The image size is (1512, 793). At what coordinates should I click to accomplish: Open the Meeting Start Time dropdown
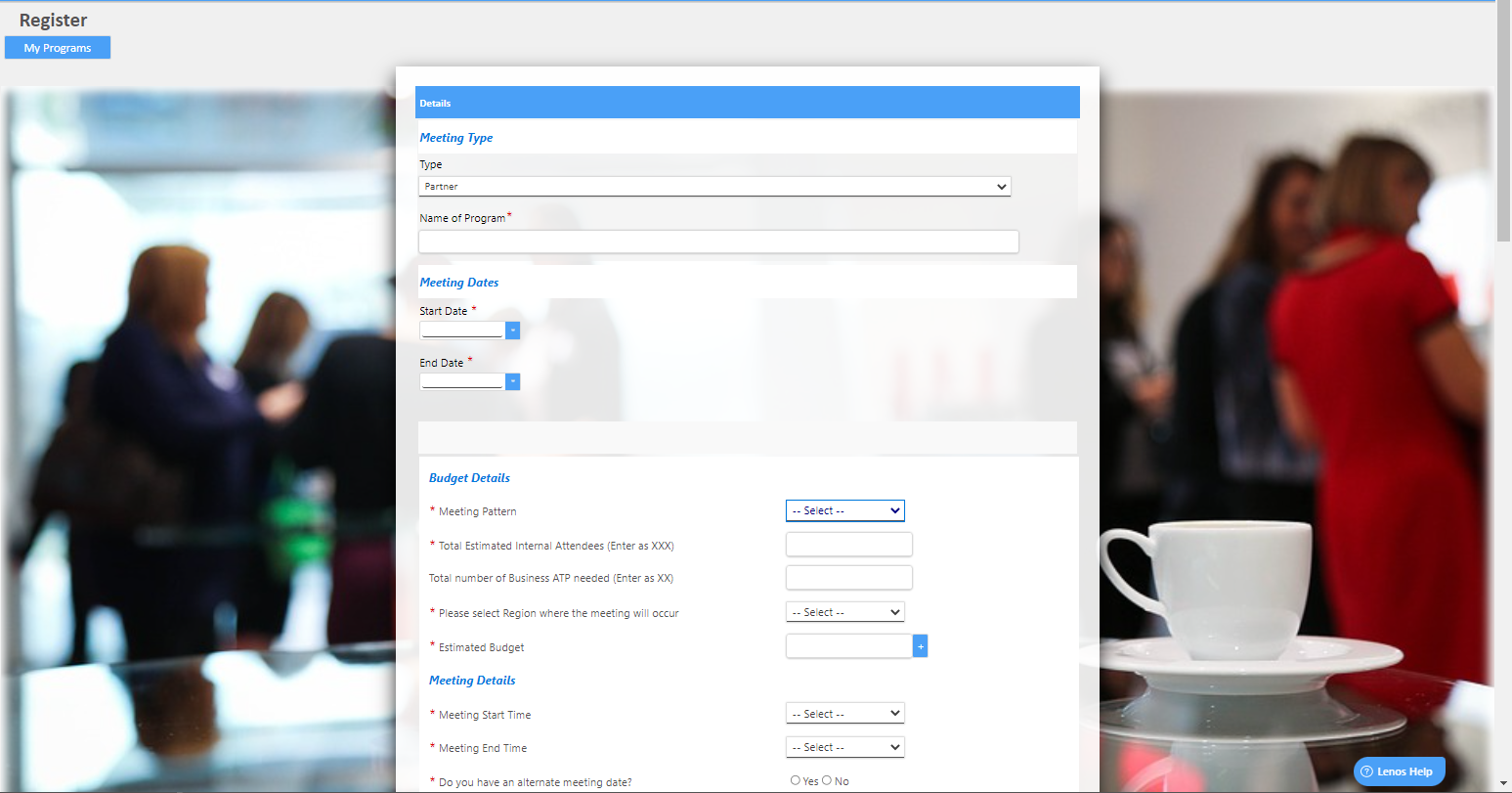tap(844, 714)
